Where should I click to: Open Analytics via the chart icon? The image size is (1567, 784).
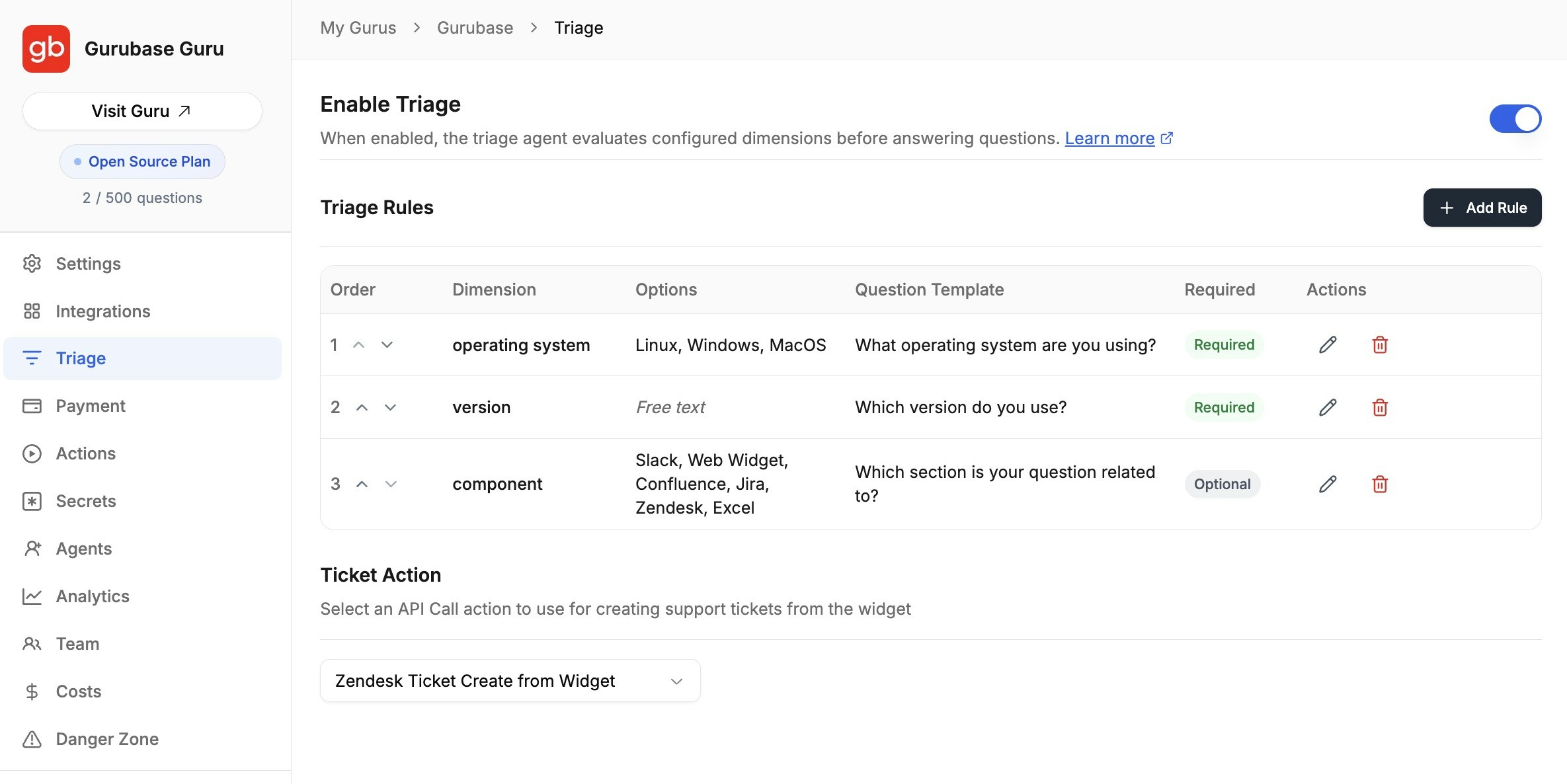32,596
